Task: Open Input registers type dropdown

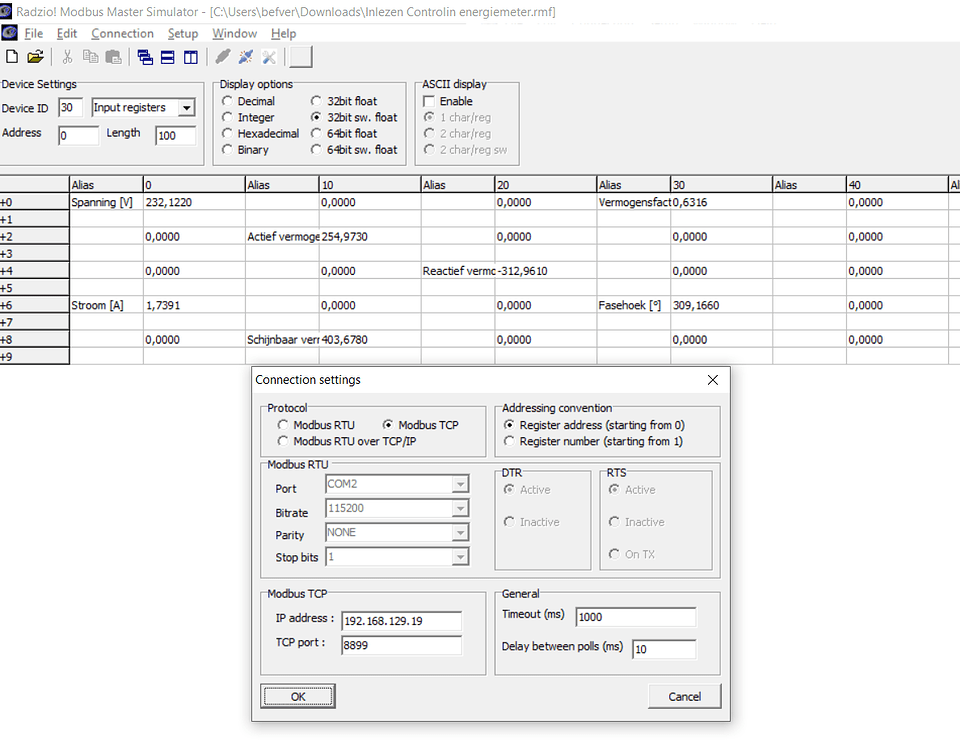Action: point(186,108)
